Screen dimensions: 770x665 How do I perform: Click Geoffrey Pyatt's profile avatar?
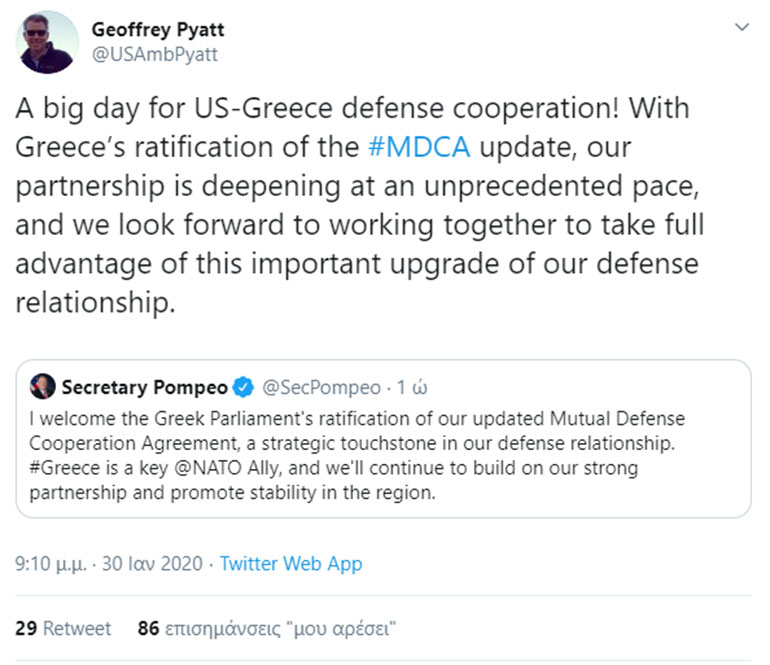click(x=48, y=43)
